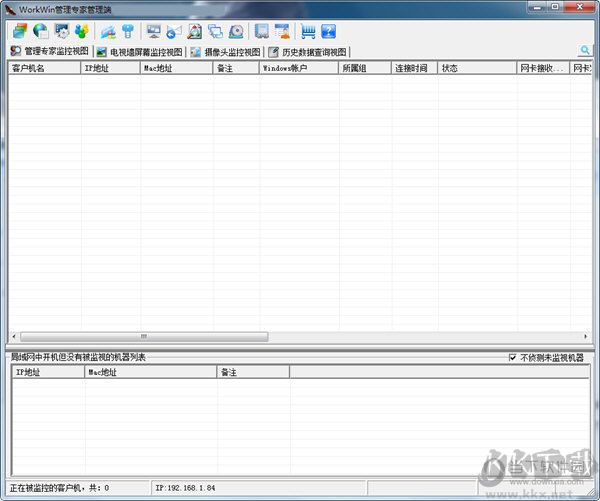This screenshot has width=600, height=501.
Task: Click status text 正在被监控的客户机, 共: 0
Action: (x=59, y=488)
